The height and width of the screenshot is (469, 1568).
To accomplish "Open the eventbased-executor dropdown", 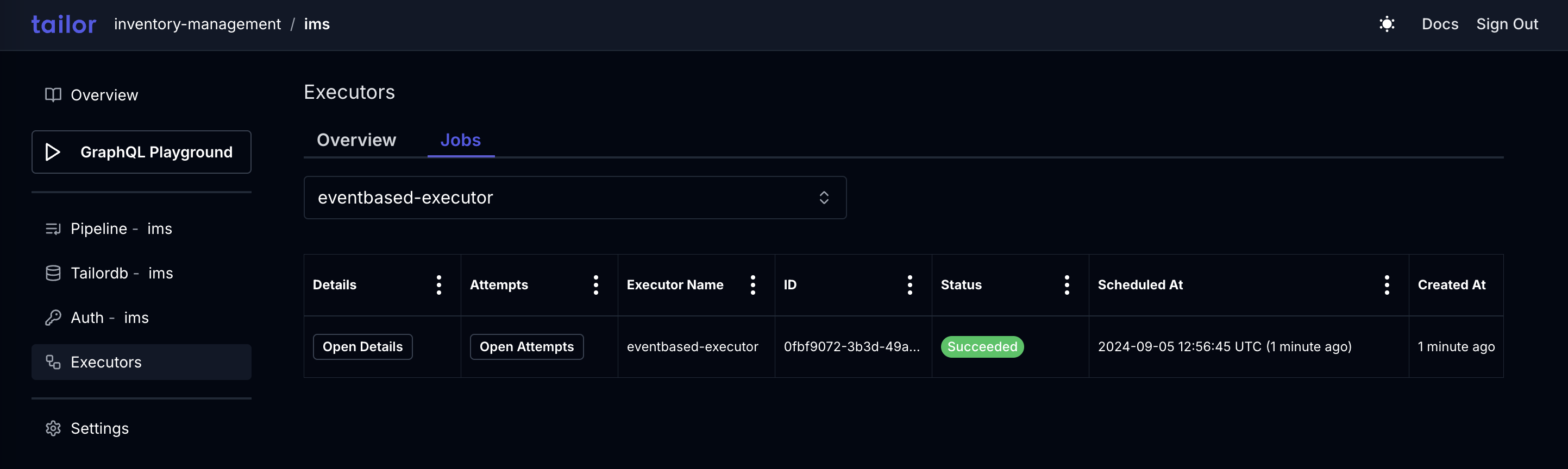I will pos(575,198).
